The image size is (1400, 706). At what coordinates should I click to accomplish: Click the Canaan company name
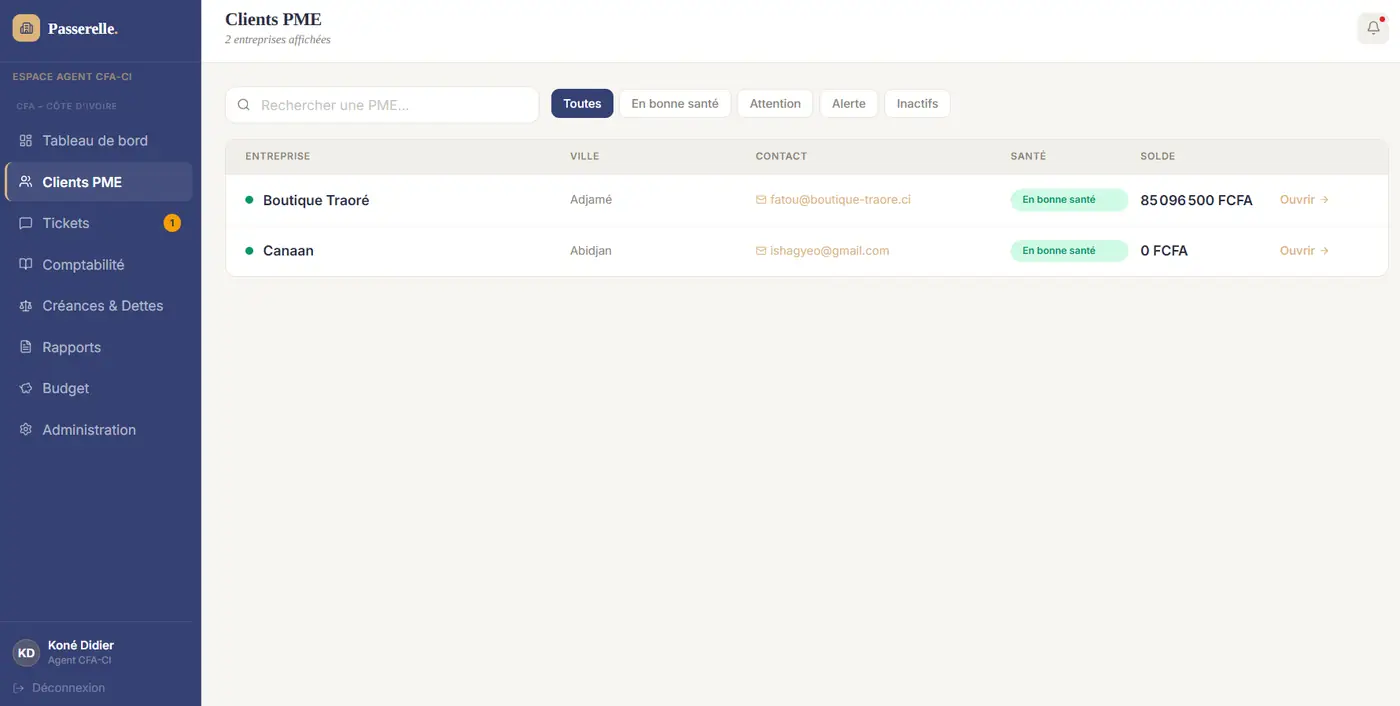coord(288,251)
